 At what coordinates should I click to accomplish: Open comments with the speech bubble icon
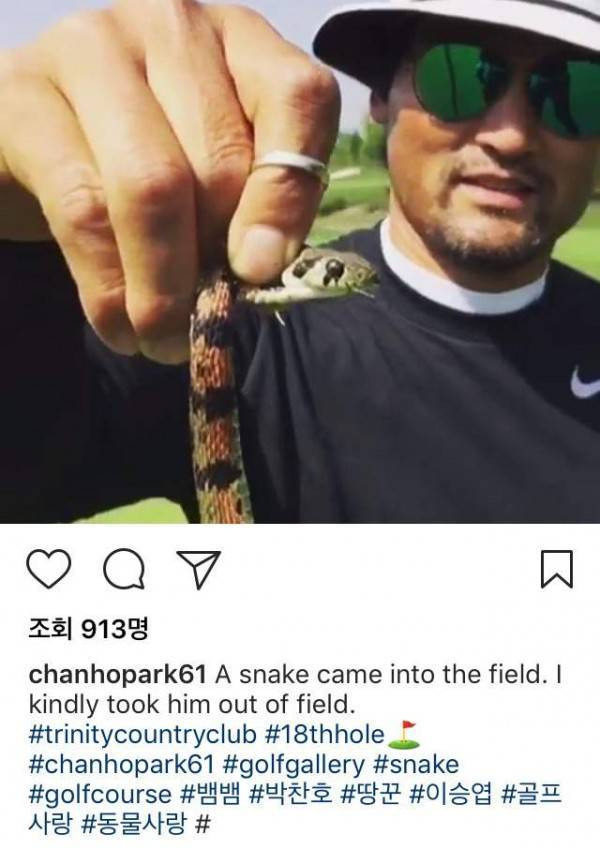125,569
